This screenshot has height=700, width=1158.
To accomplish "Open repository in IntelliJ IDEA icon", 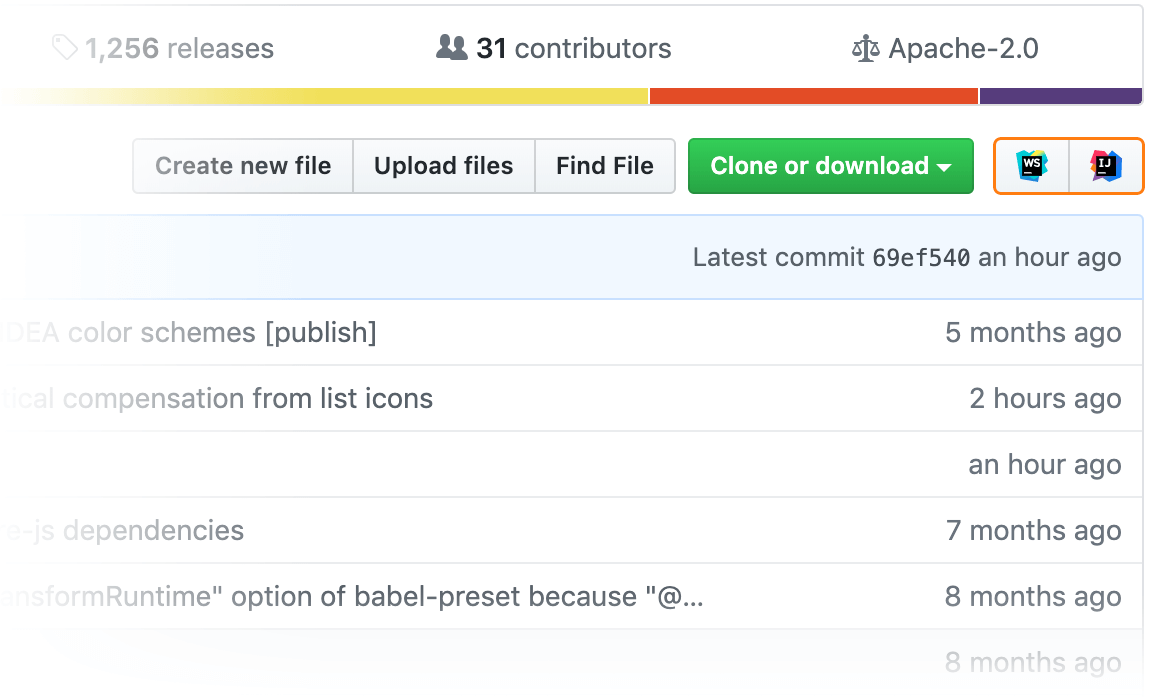I will (1105, 165).
